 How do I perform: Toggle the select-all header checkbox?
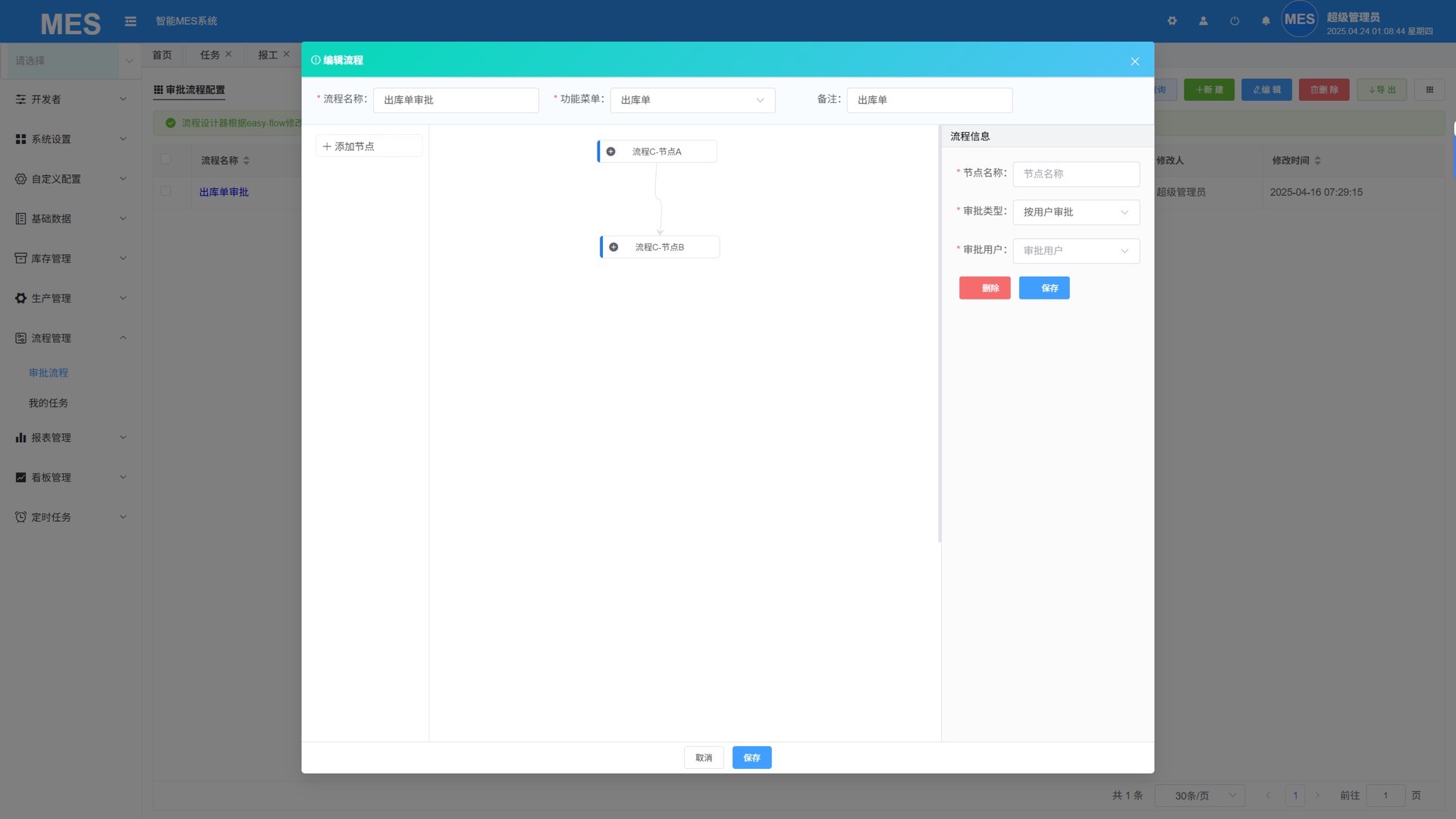point(165,159)
